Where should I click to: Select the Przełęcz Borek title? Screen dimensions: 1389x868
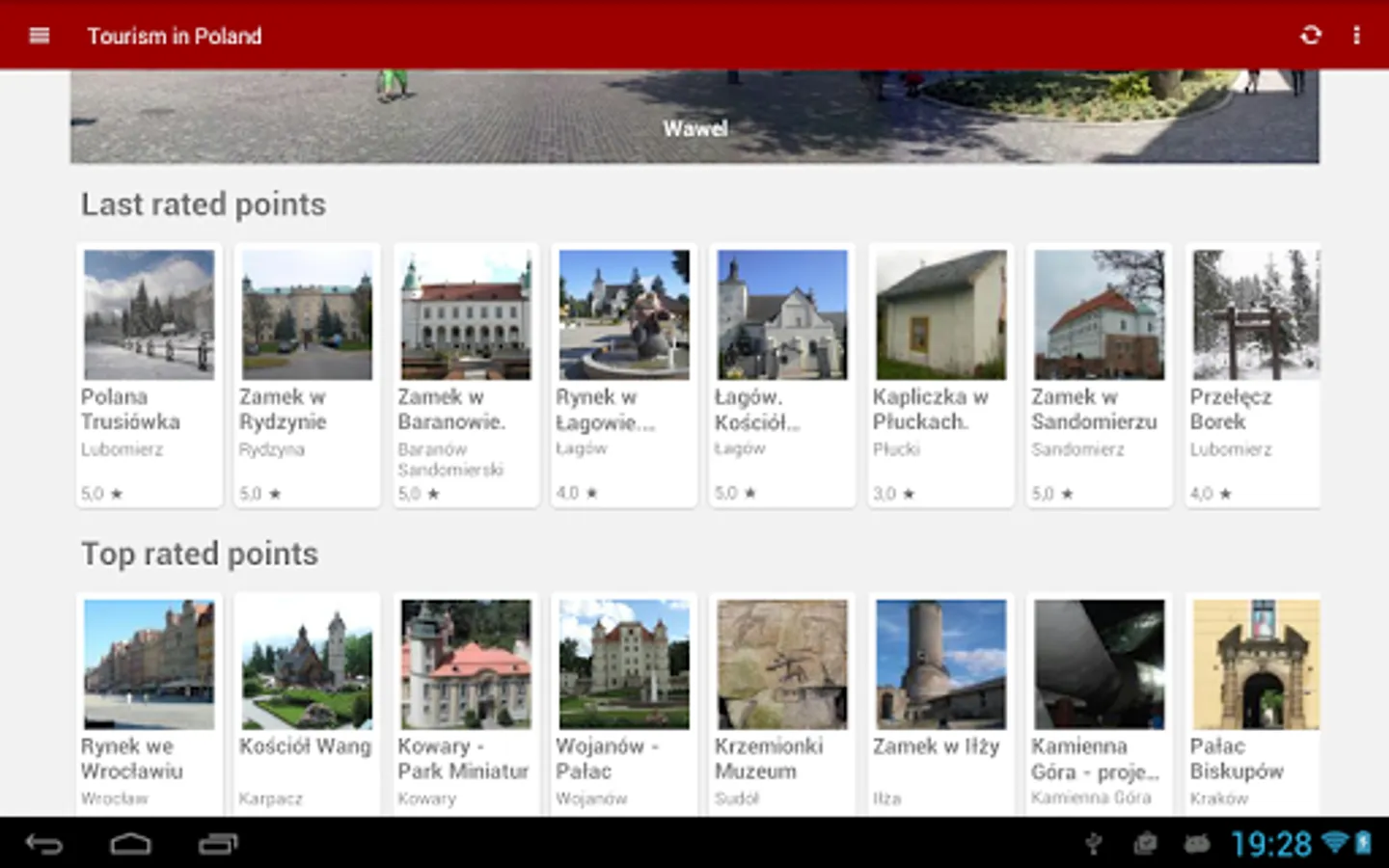pos(1231,409)
